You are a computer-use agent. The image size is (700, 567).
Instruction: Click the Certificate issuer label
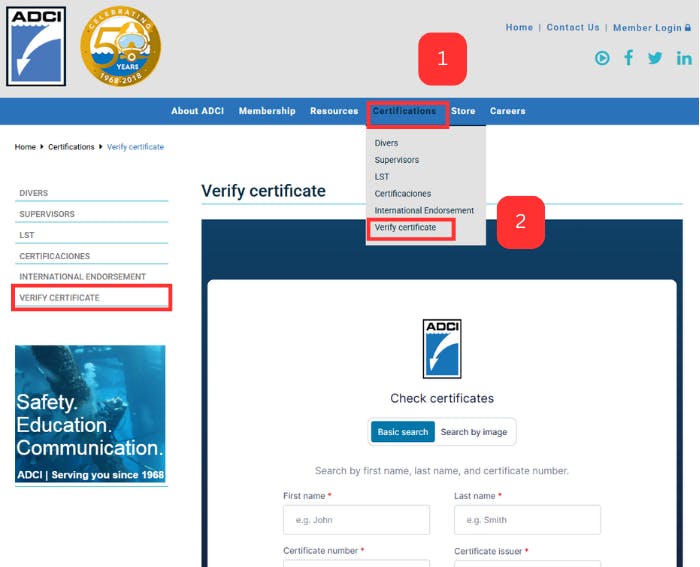click(x=488, y=551)
